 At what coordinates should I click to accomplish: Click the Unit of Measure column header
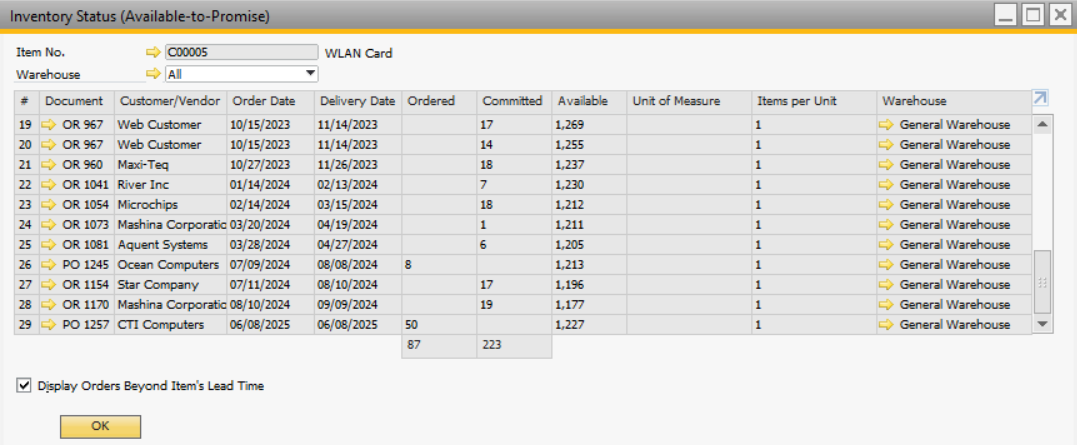pos(689,101)
